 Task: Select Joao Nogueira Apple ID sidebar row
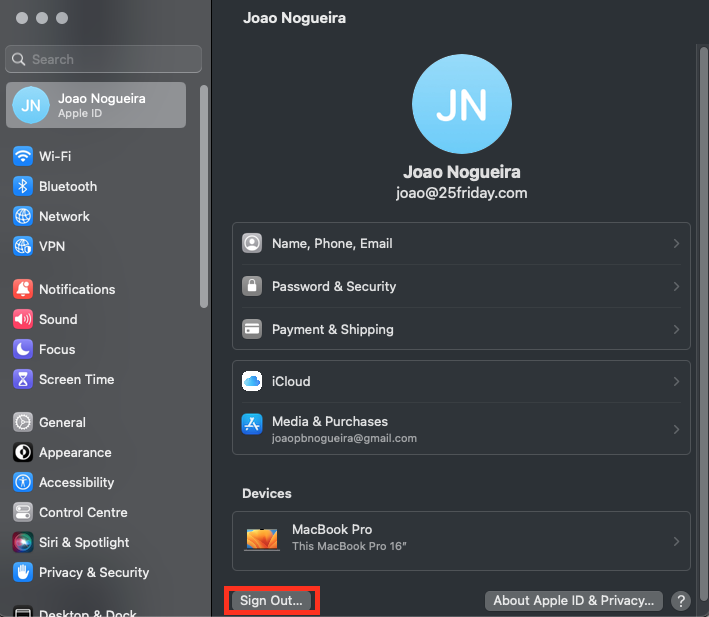[x=96, y=105]
